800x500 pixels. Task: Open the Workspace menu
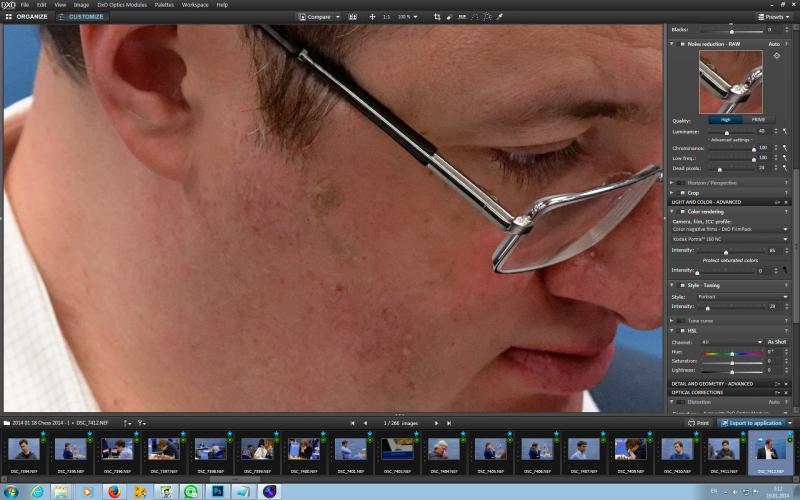[195, 5]
